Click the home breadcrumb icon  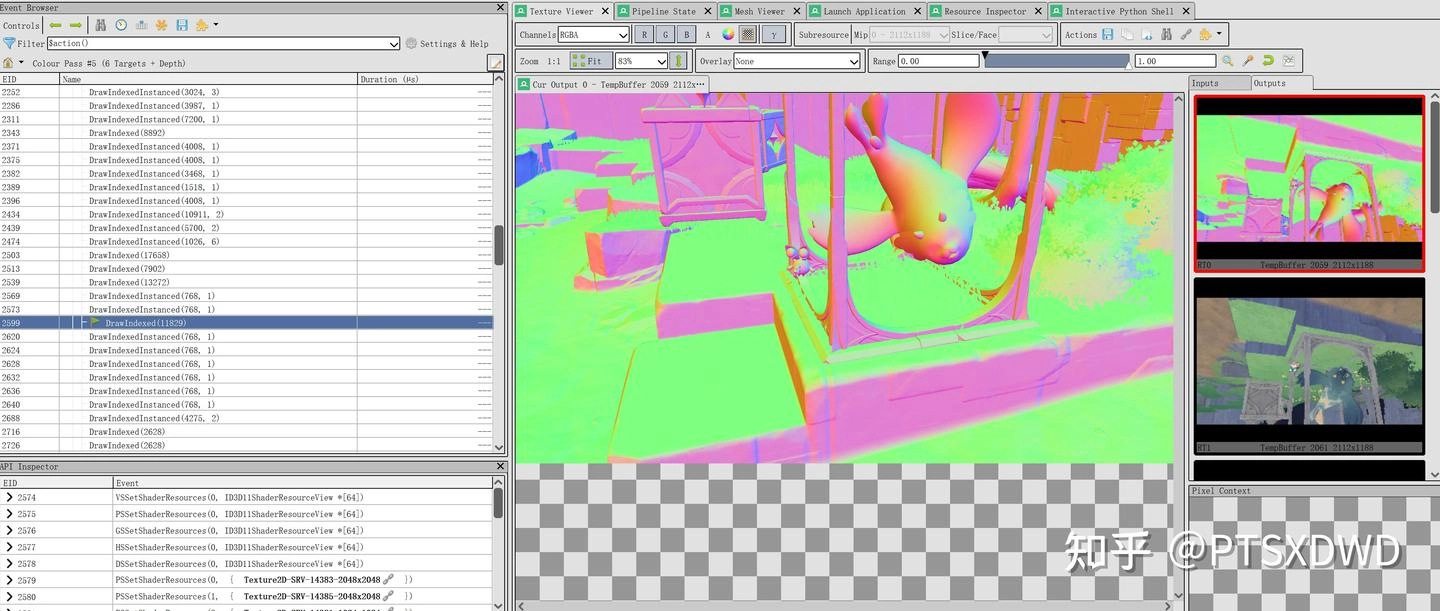tap(9, 63)
